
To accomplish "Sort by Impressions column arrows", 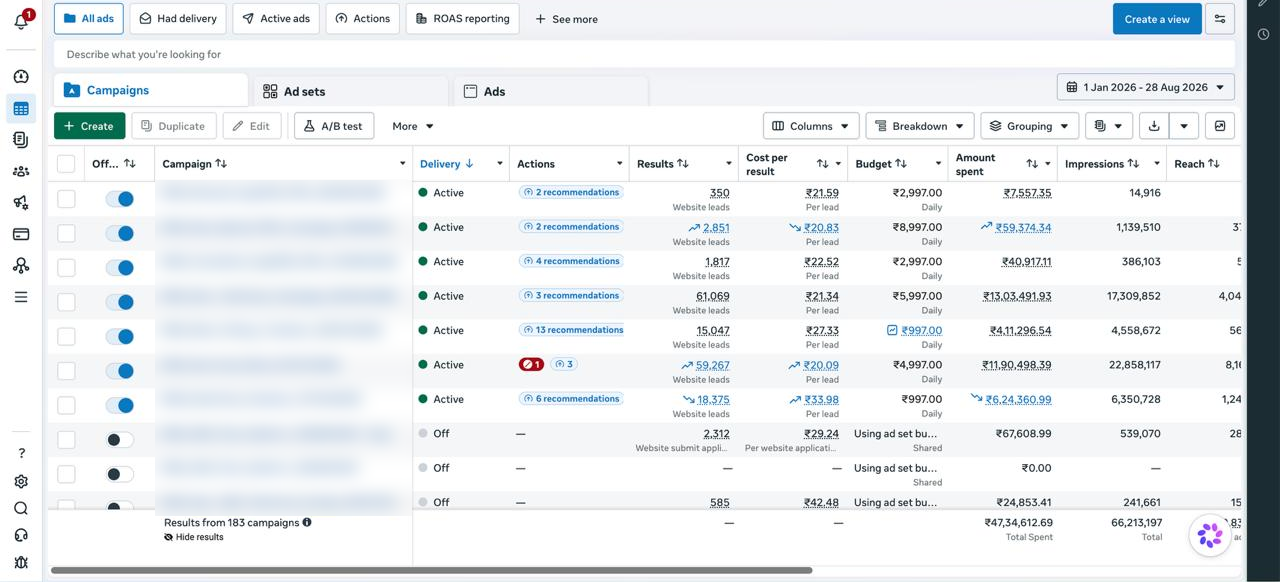I will pyautogui.click(x=1133, y=164).
